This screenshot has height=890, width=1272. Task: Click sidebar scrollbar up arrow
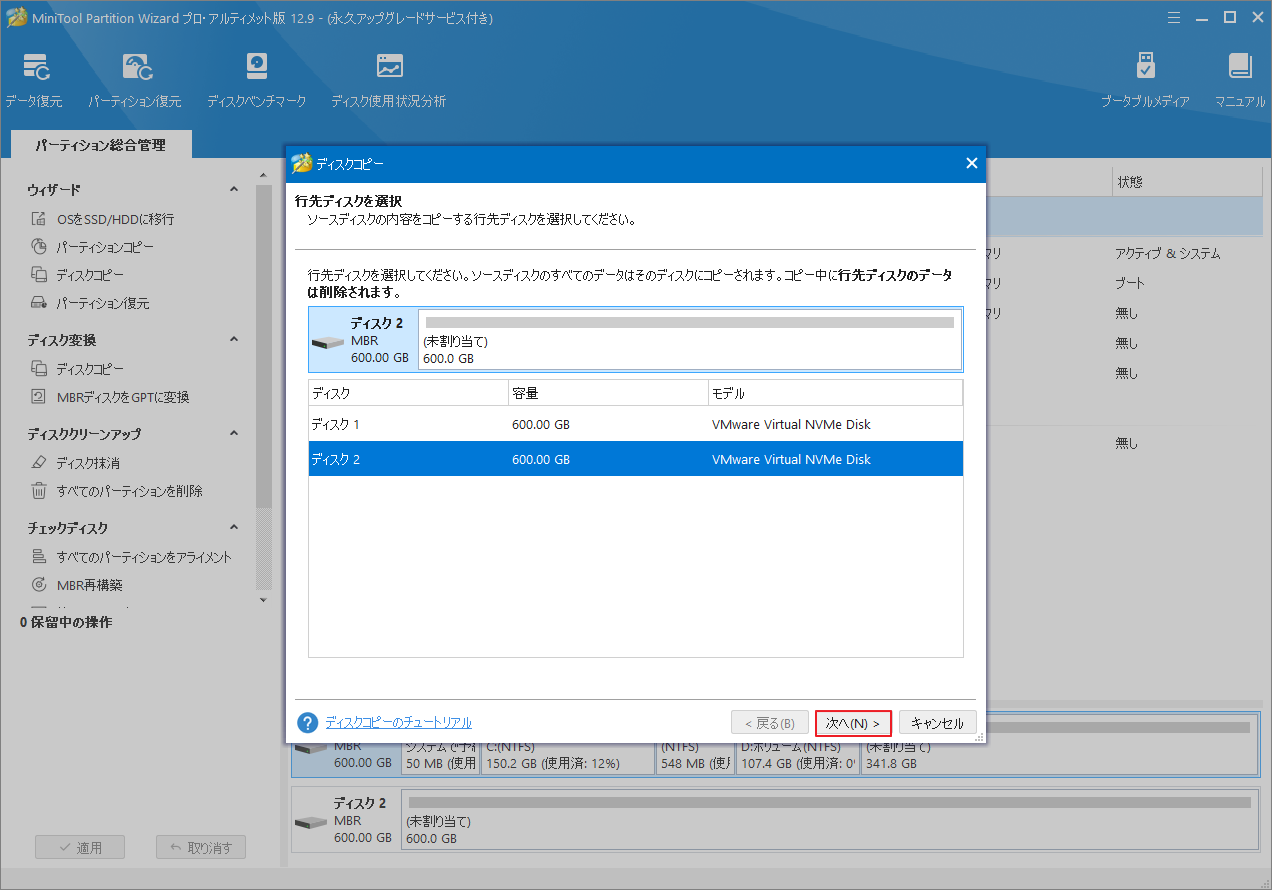point(264,178)
